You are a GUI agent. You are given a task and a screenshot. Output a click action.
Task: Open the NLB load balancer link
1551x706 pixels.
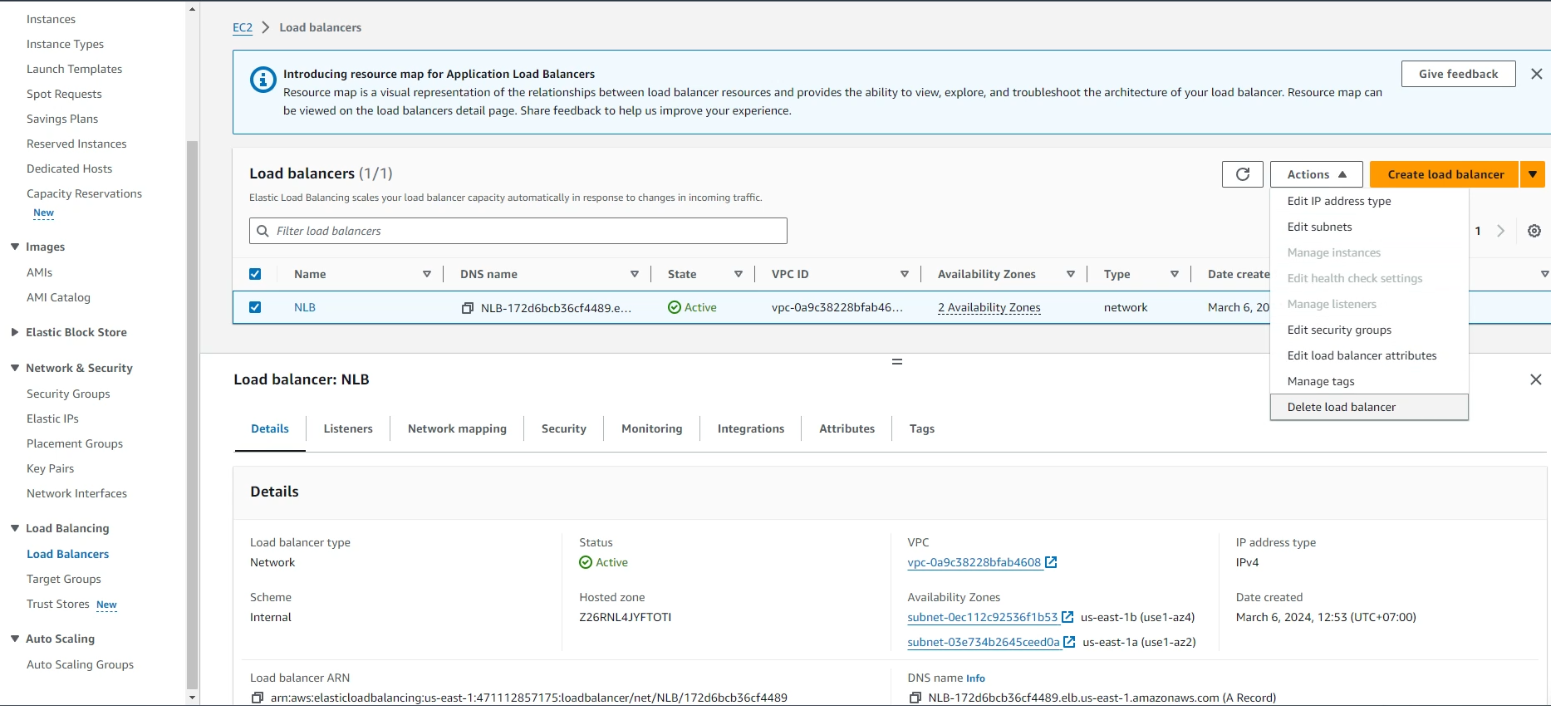coord(304,307)
